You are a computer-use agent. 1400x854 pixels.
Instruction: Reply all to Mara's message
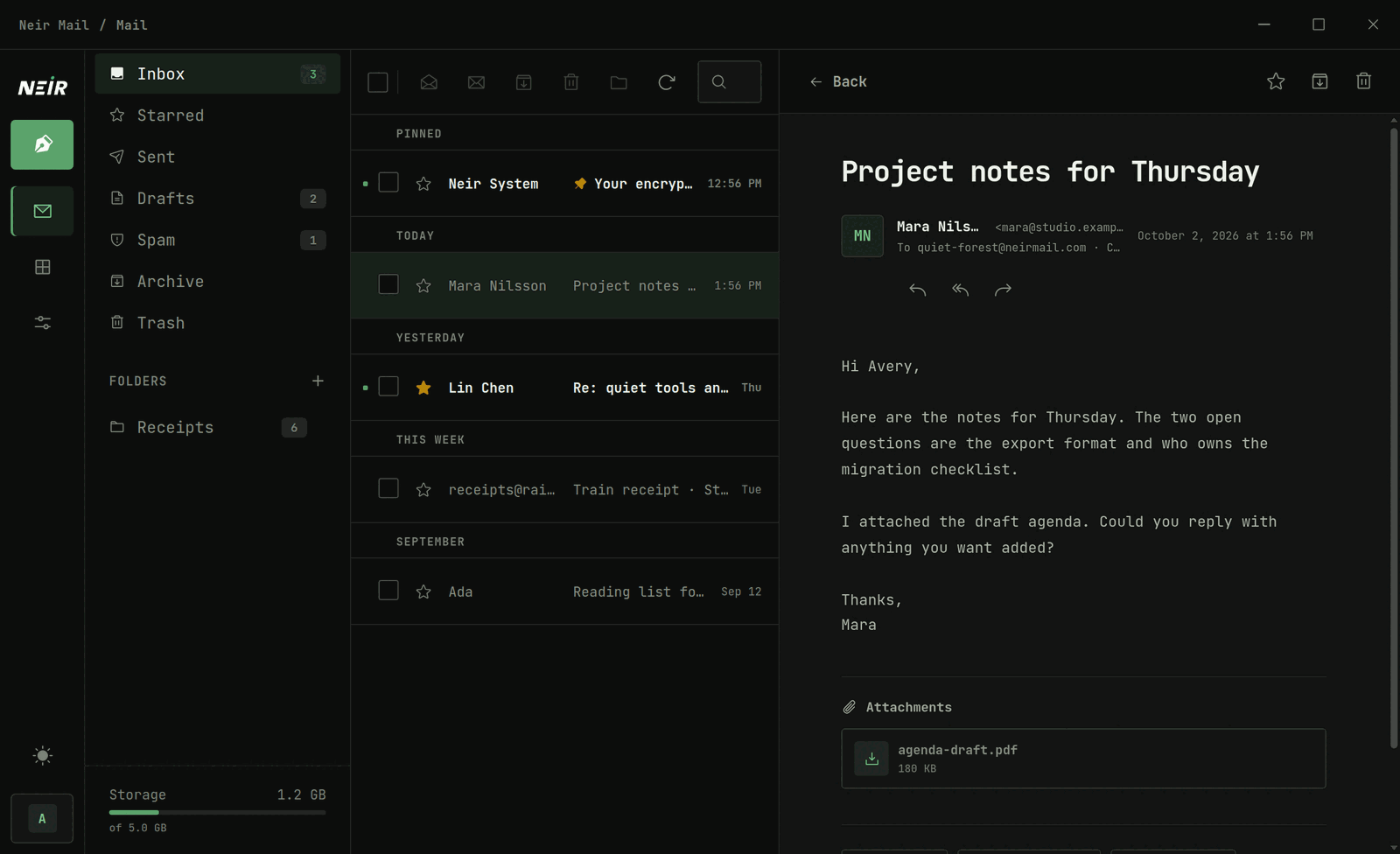(960, 290)
